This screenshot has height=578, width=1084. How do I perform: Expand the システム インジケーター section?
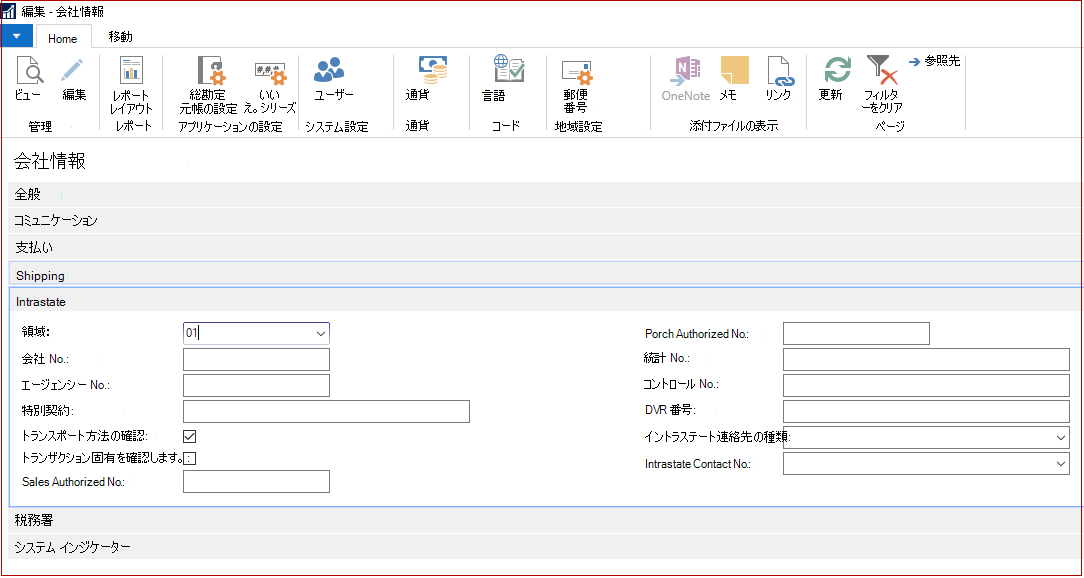[545, 547]
